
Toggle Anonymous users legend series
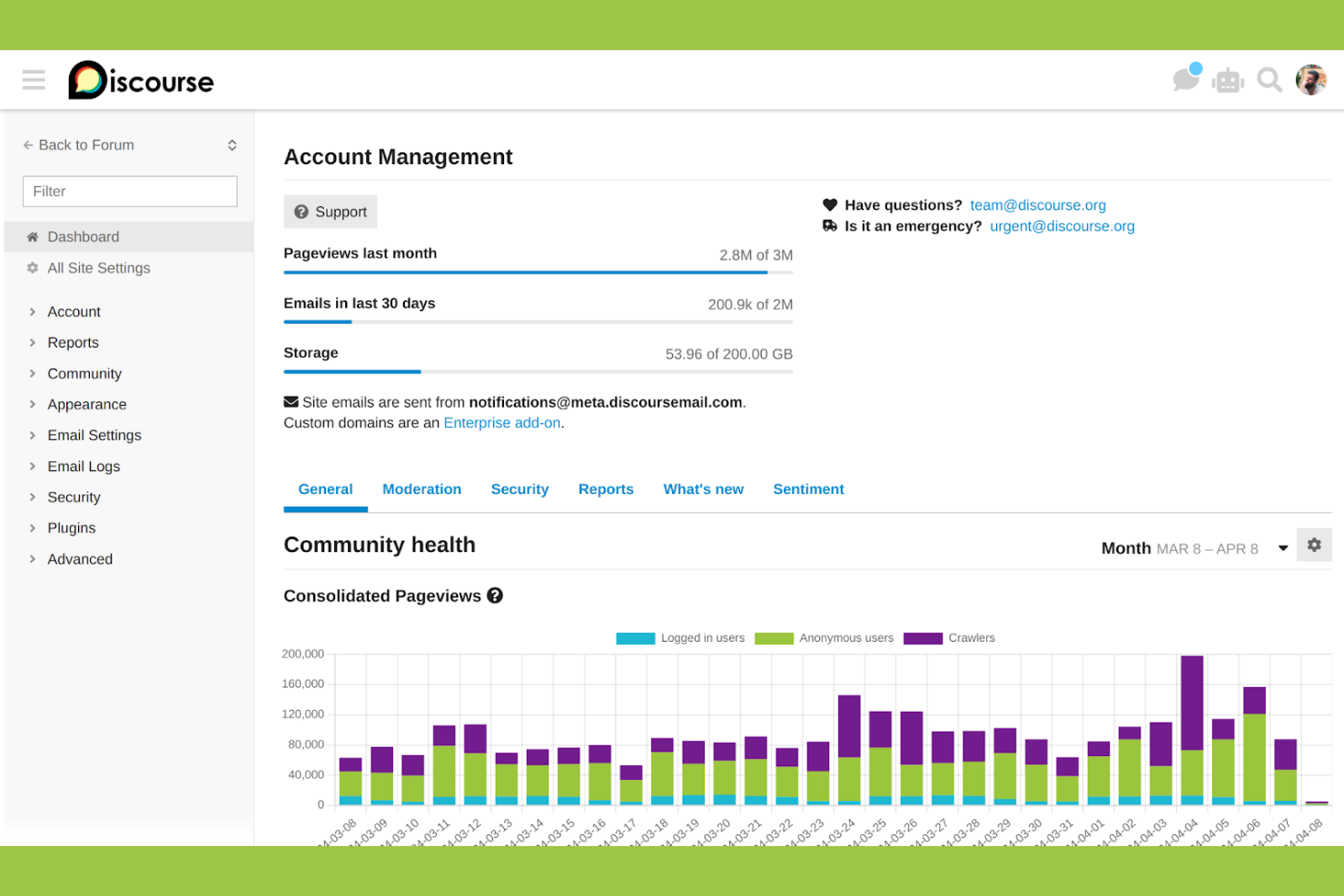click(x=824, y=638)
